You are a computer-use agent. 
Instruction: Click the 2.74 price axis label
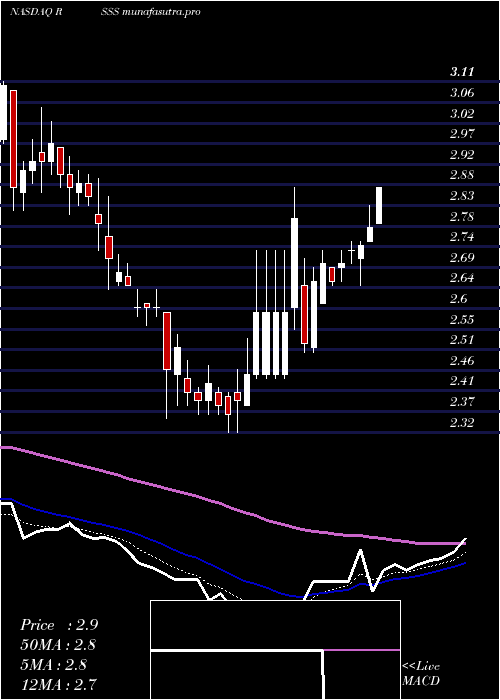tap(462, 237)
